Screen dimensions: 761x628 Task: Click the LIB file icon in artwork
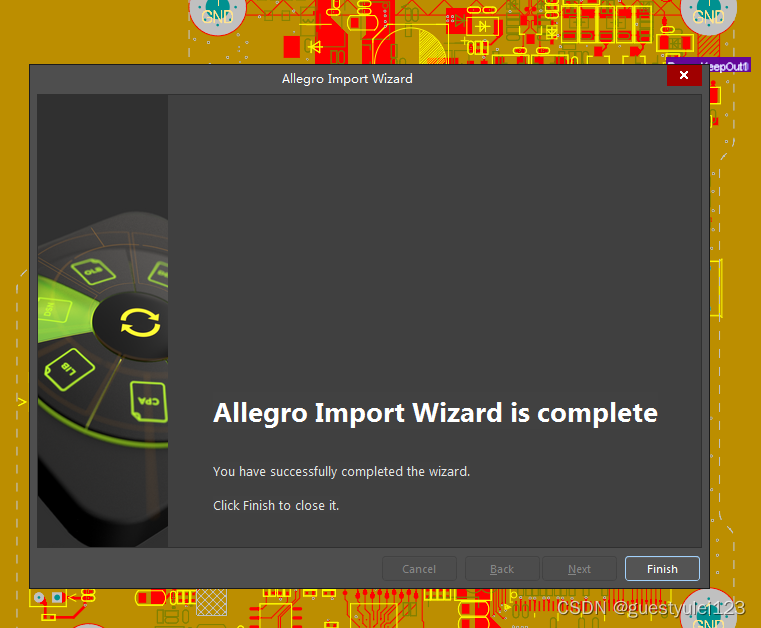point(69,369)
